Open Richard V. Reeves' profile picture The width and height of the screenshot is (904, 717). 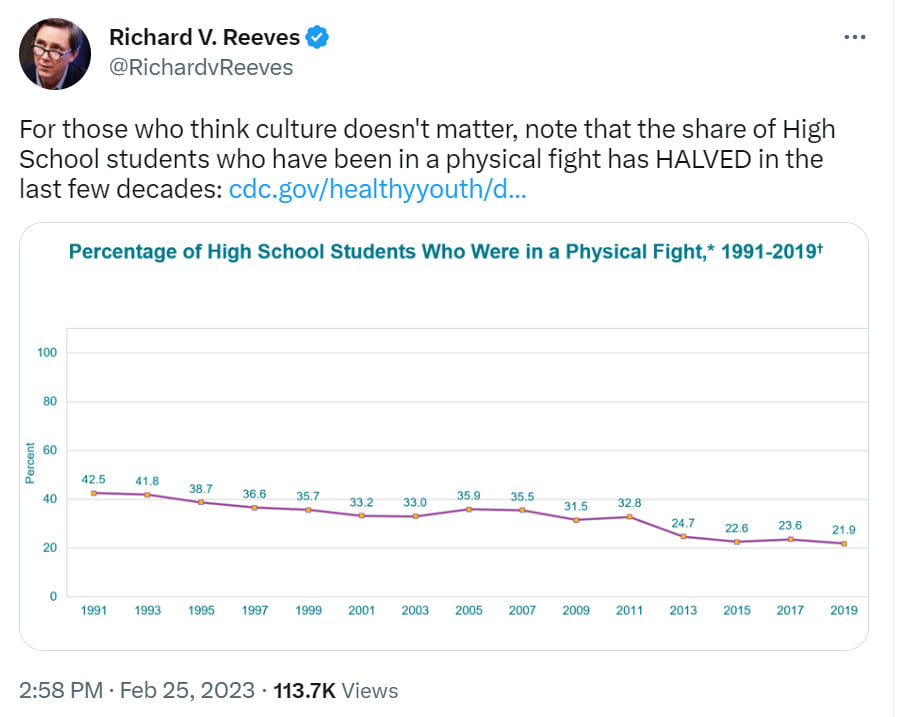point(57,52)
